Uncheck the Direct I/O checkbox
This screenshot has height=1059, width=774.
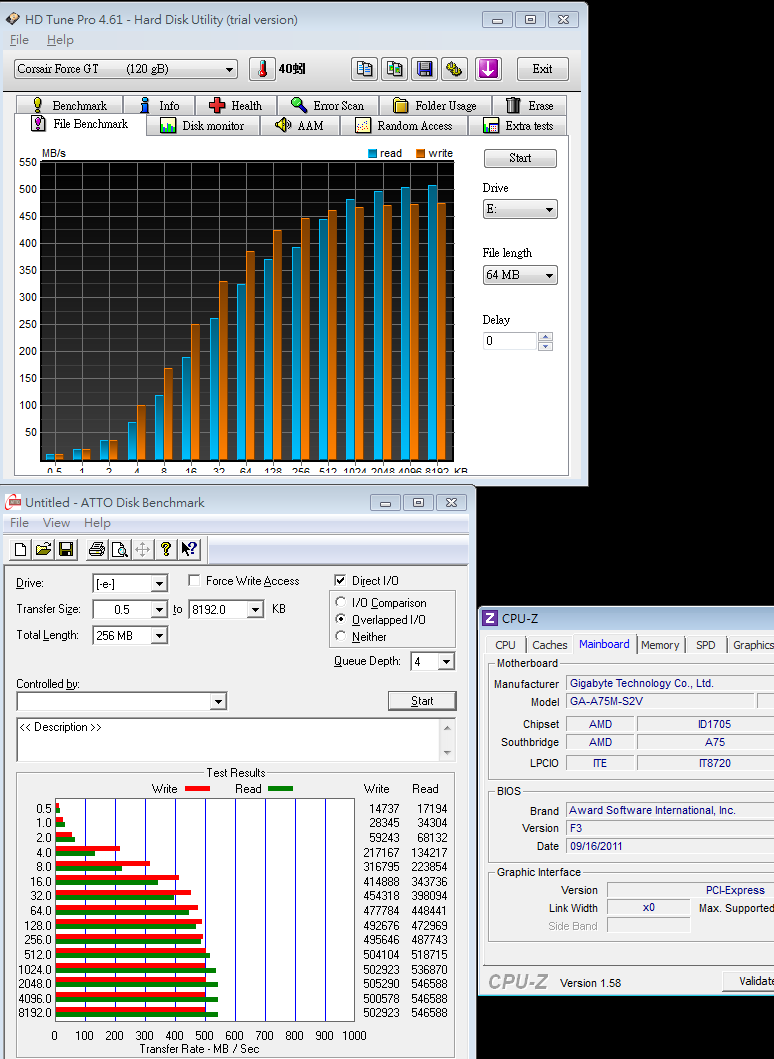[340, 580]
